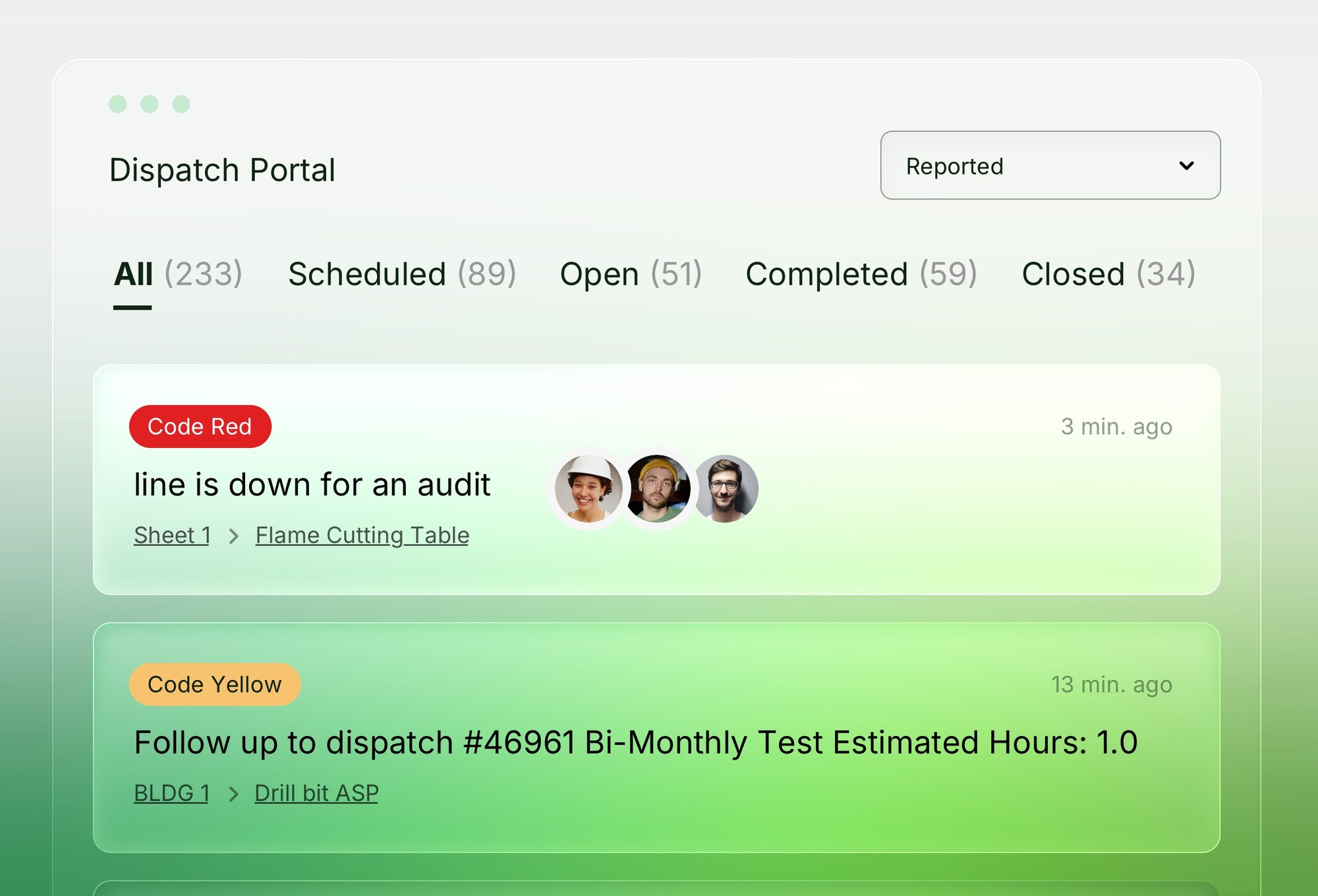This screenshot has height=896, width=1318.
Task: Click the first green window dot
Action: (x=118, y=104)
